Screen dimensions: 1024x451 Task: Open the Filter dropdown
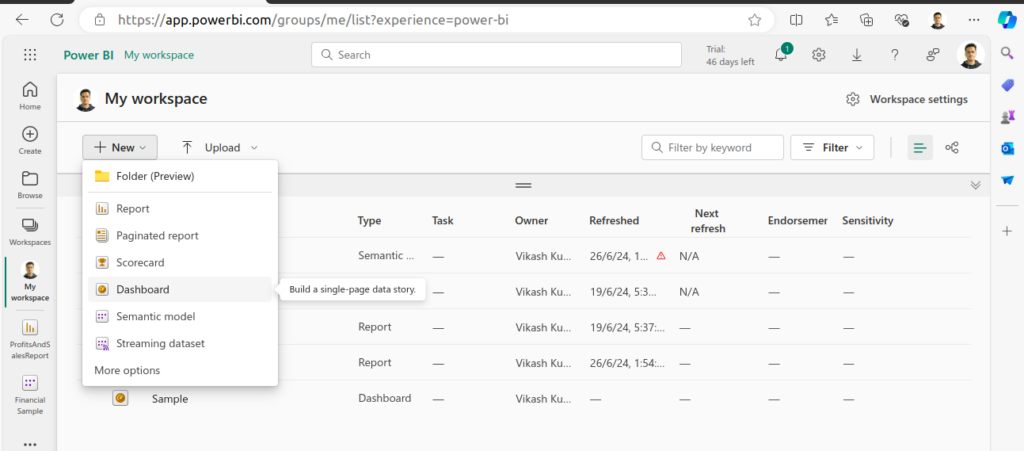tap(832, 148)
